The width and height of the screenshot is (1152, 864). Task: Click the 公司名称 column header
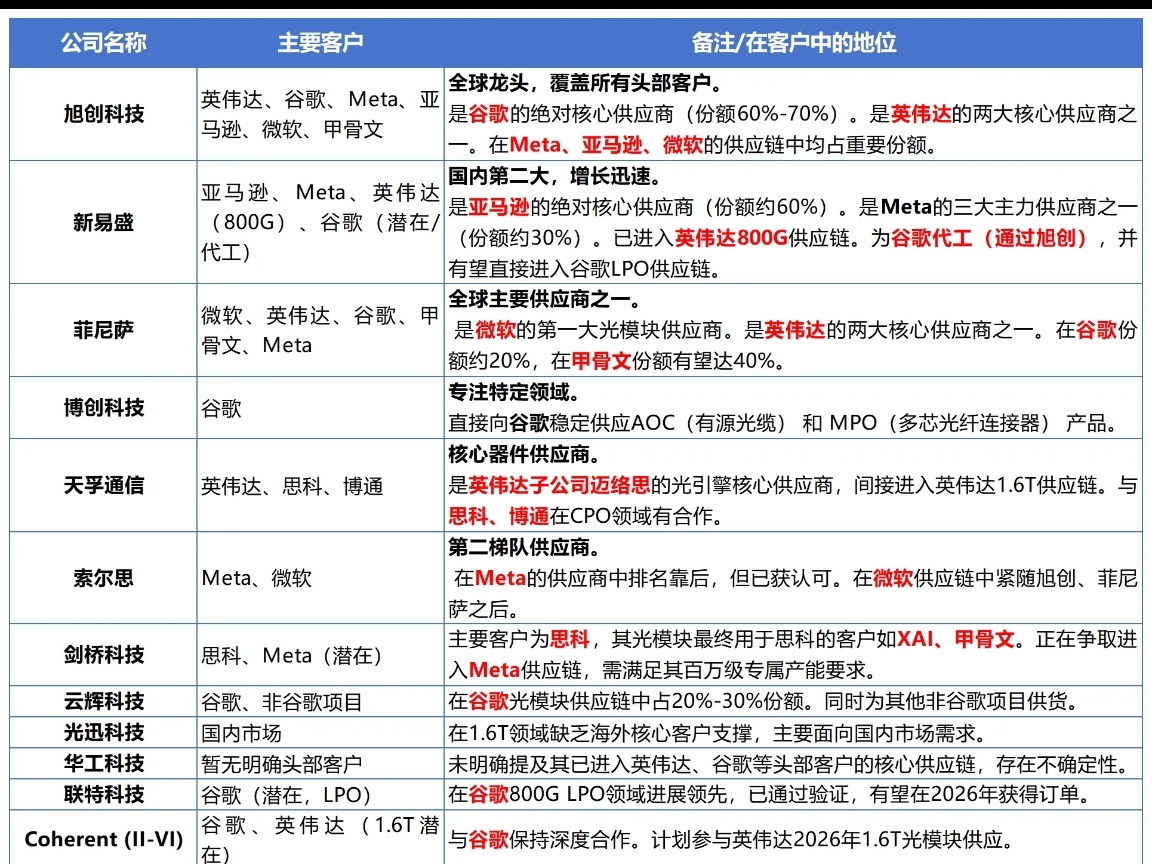pos(104,43)
